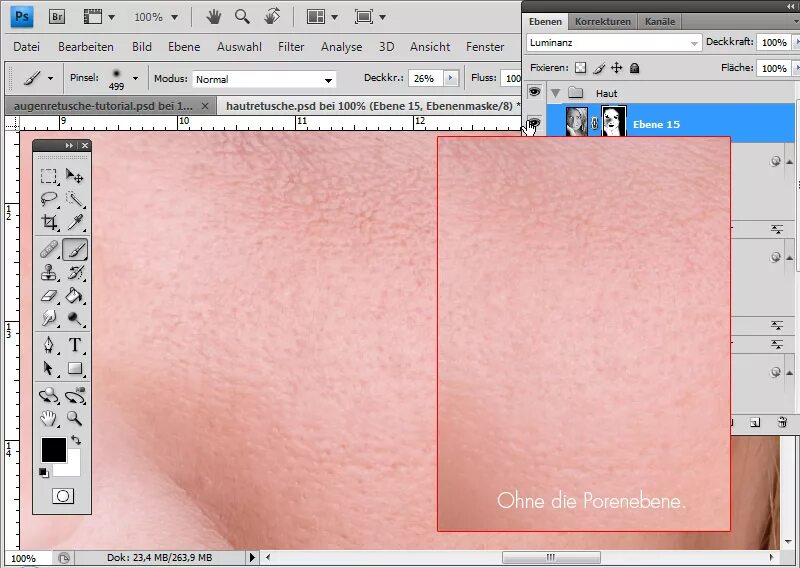Screen dimensions: 800x568
Task: Select the Brush tool in toolbox
Action: pyautogui.click(x=75, y=250)
